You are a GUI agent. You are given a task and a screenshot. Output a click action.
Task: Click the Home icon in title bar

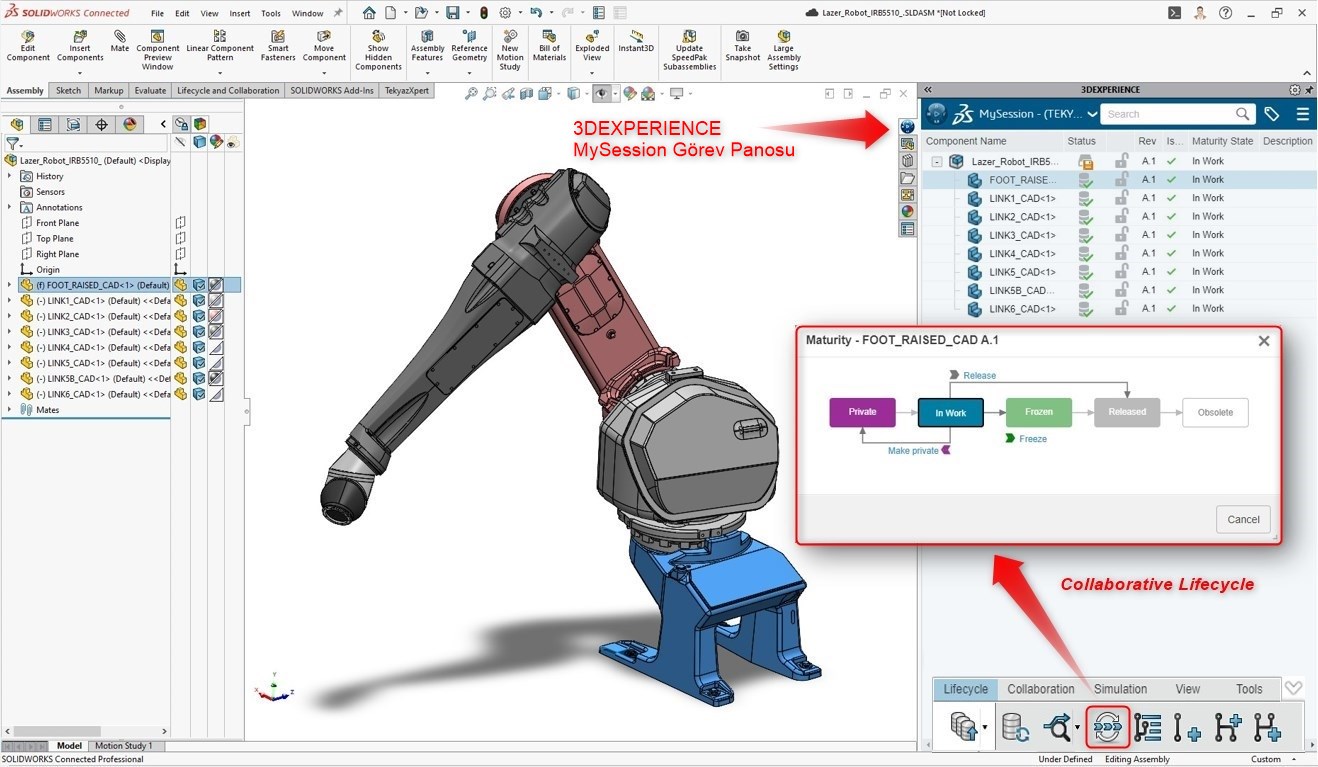pyautogui.click(x=370, y=13)
